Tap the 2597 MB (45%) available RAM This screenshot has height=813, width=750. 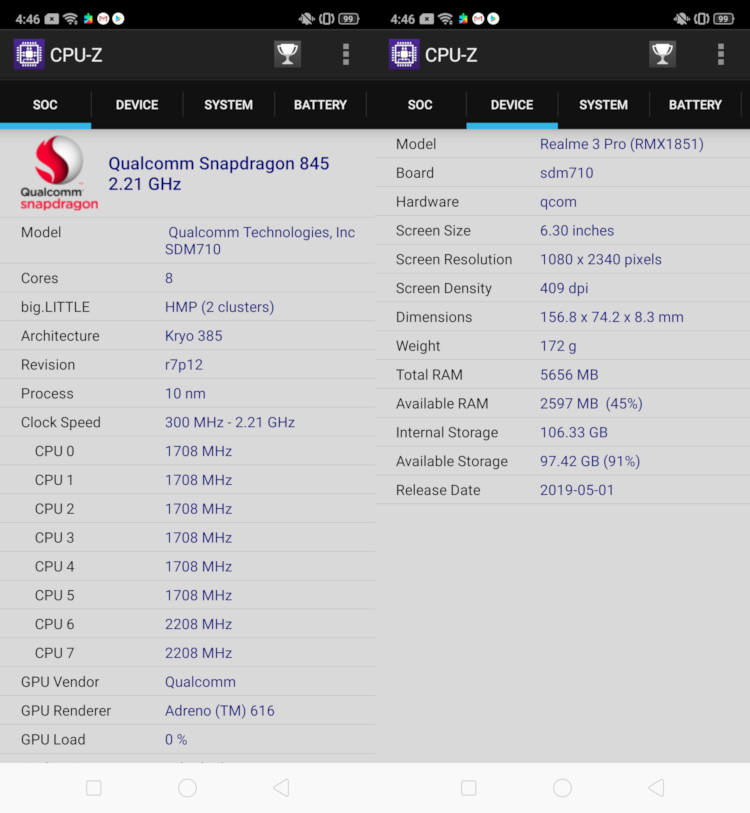click(591, 404)
